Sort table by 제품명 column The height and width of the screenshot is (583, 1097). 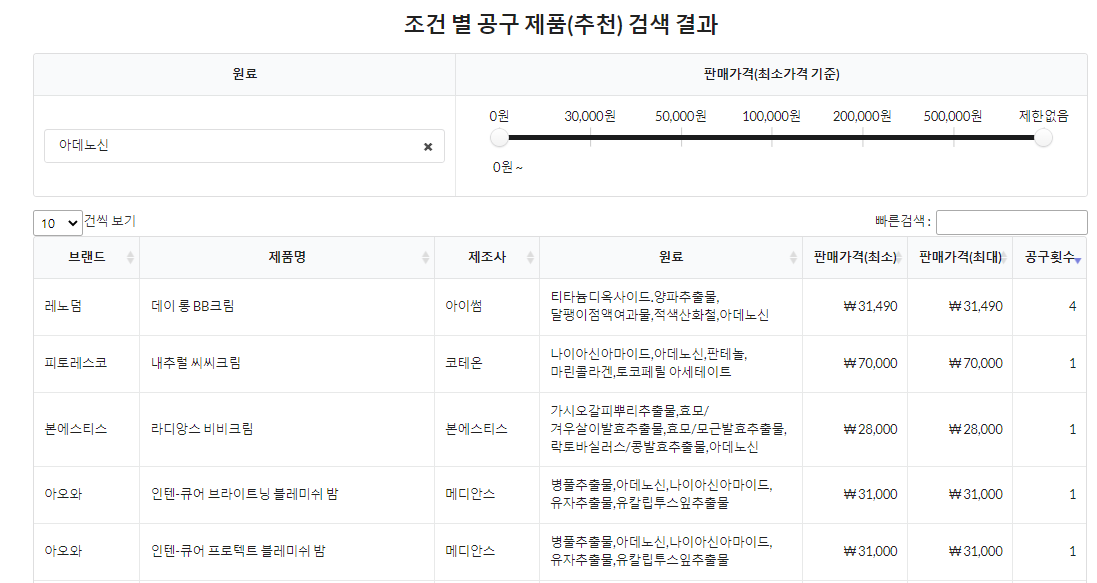tap(287, 258)
